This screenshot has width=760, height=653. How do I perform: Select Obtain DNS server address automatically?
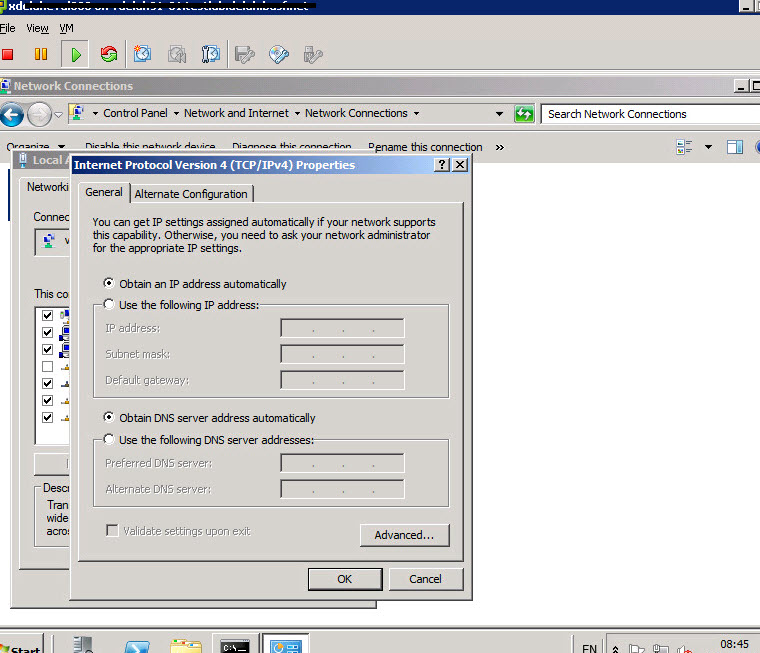(x=109, y=417)
